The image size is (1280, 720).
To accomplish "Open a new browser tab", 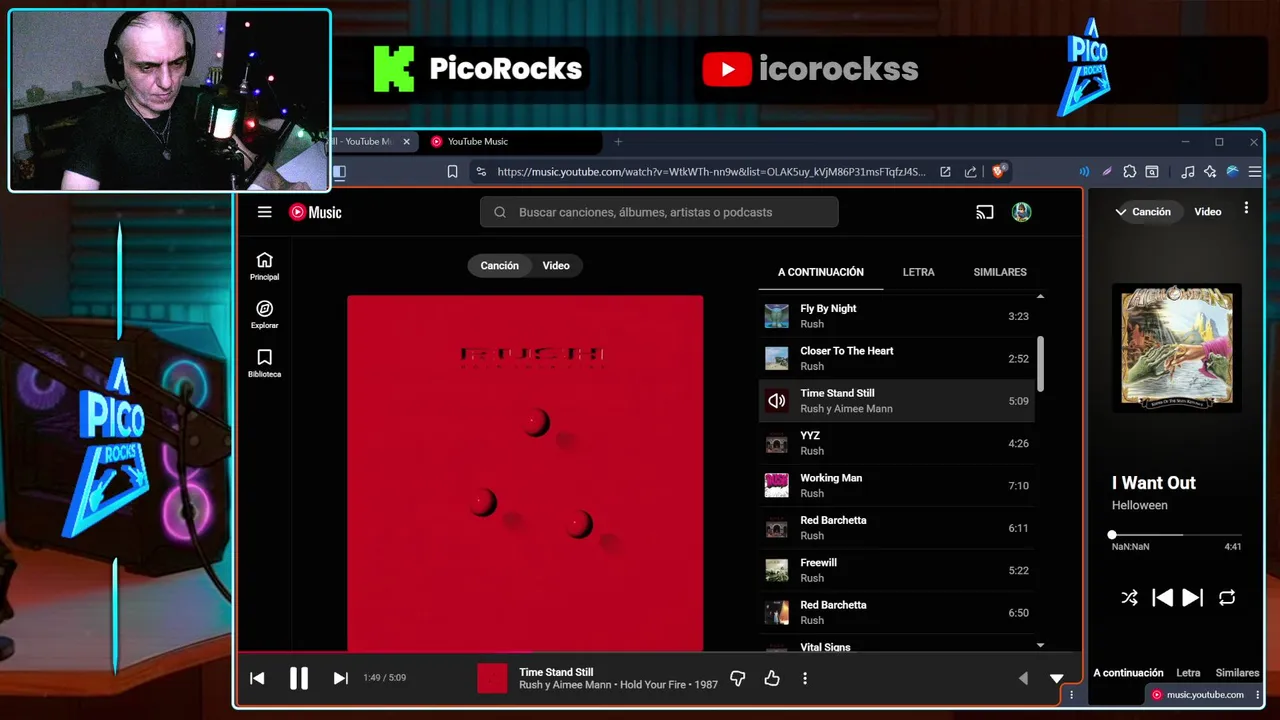I will point(618,142).
